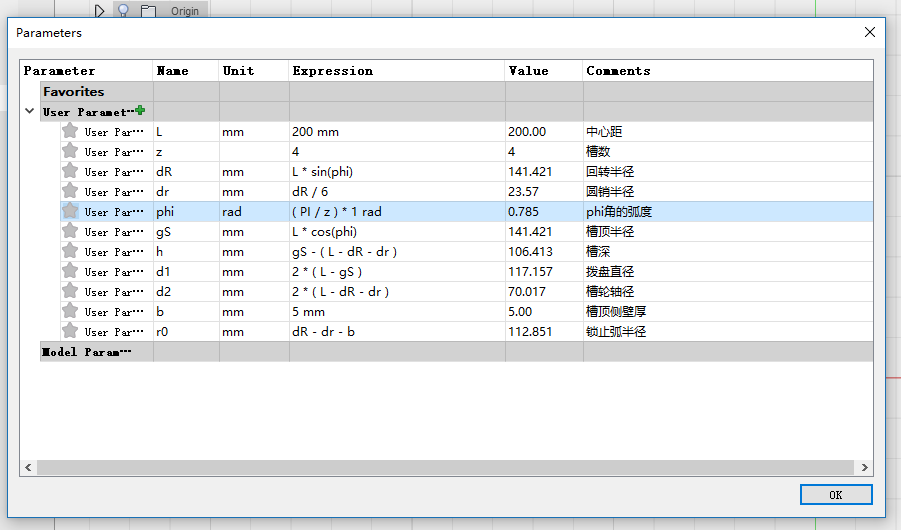Favorite the gS parameter star

(70, 231)
